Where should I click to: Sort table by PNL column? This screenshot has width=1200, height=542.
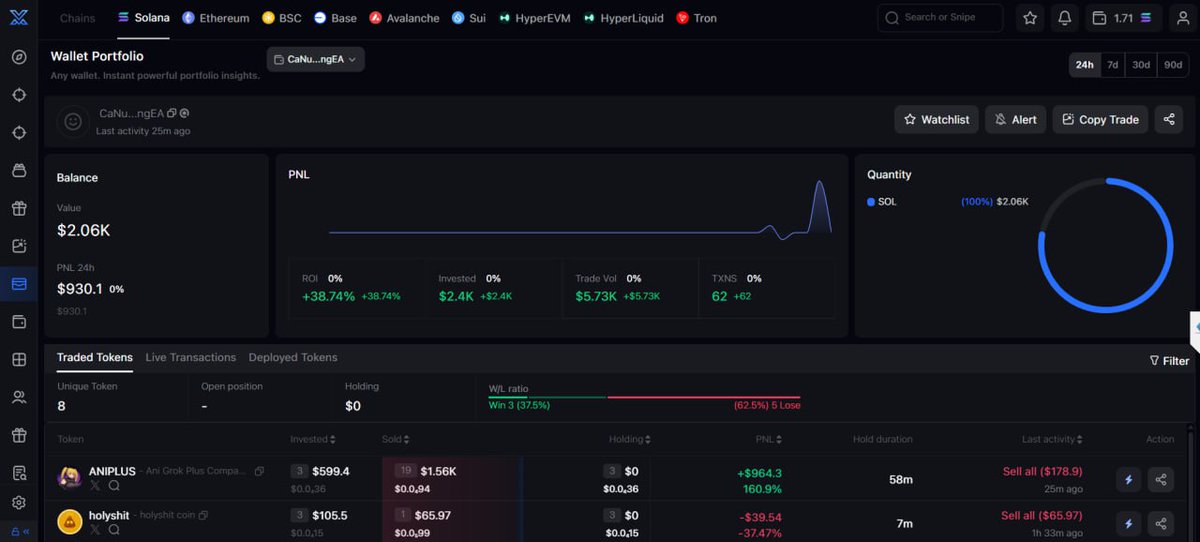point(769,439)
